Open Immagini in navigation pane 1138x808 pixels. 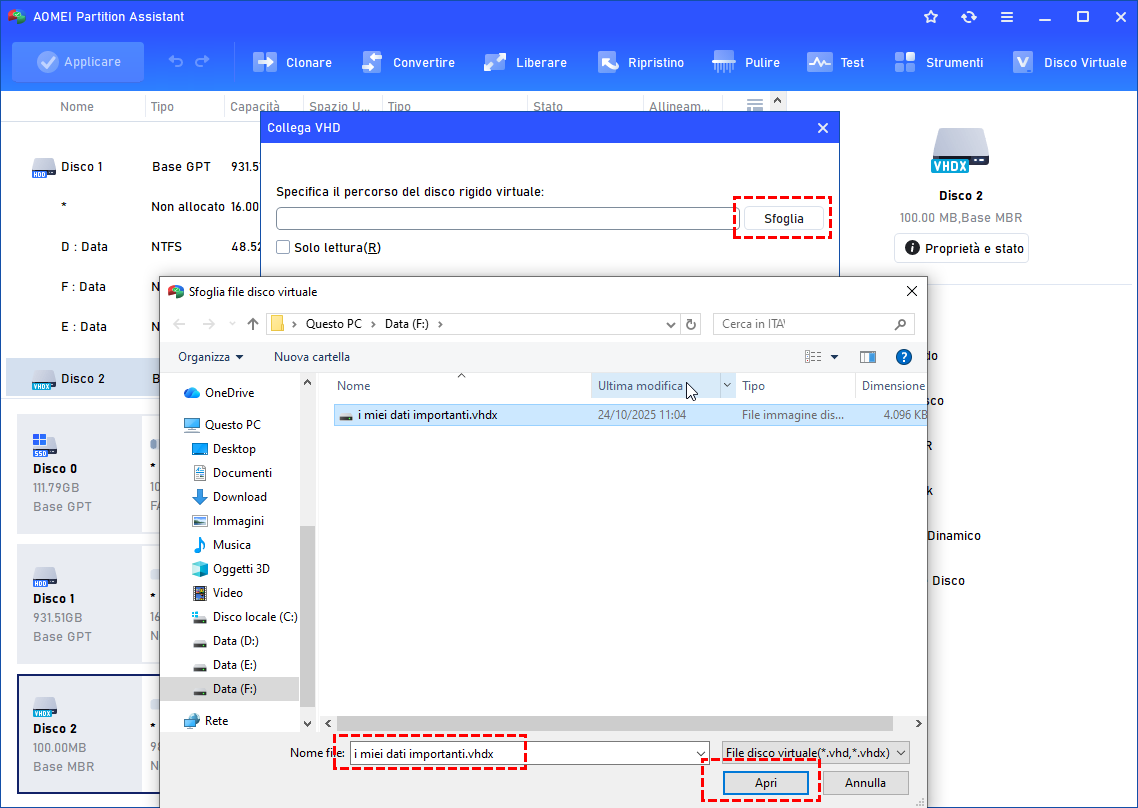click(x=228, y=521)
